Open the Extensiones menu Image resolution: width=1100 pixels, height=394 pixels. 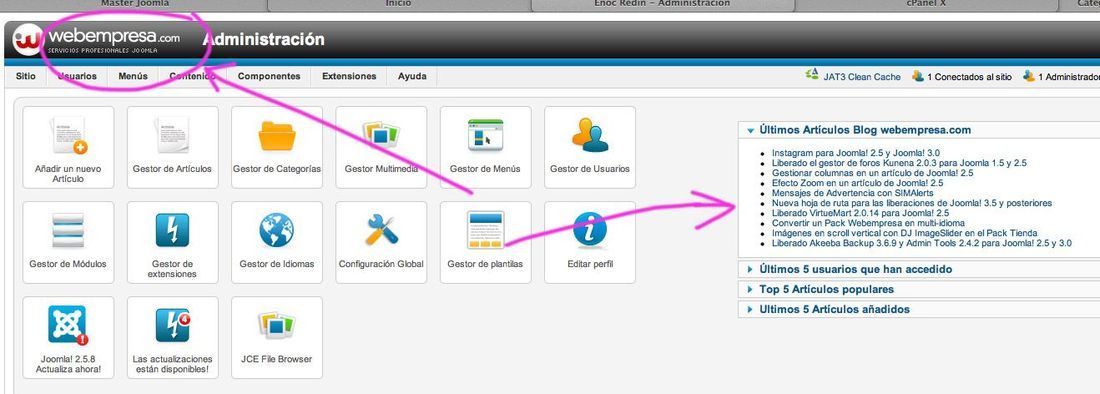pyautogui.click(x=349, y=76)
